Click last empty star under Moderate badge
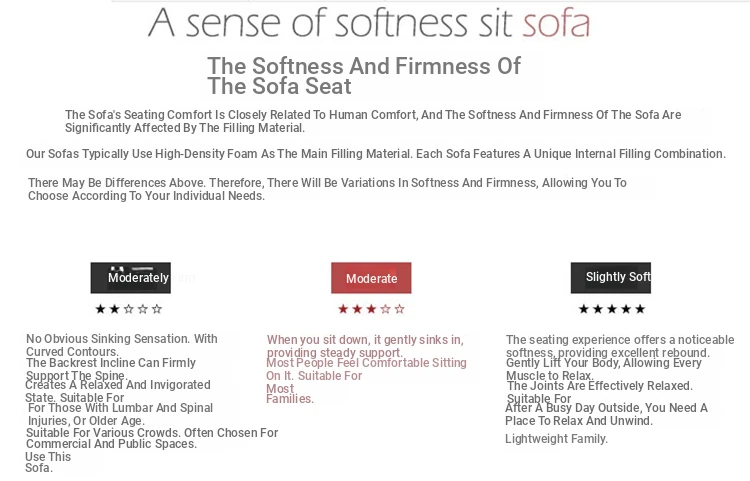The image size is (750, 481). [400, 309]
